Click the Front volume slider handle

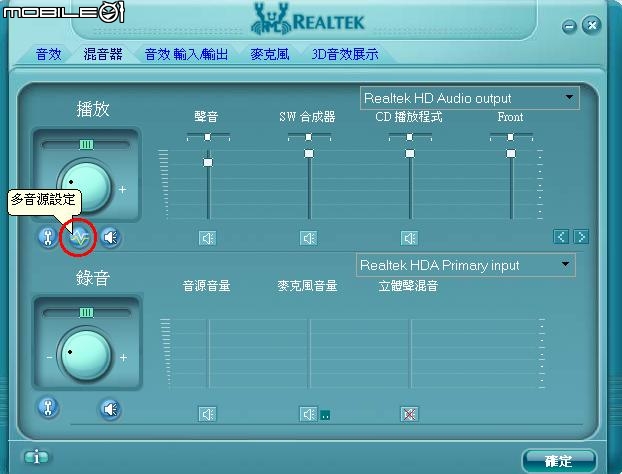pyautogui.click(x=511, y=153)
